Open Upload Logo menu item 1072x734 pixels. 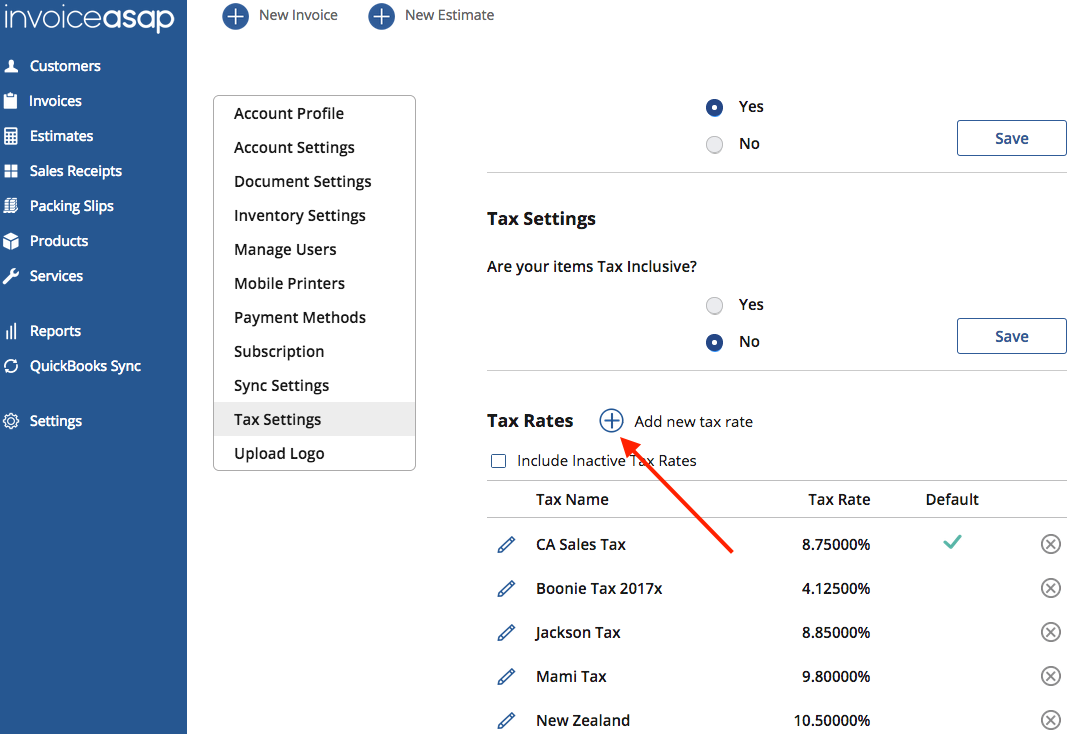coord(314,453)
